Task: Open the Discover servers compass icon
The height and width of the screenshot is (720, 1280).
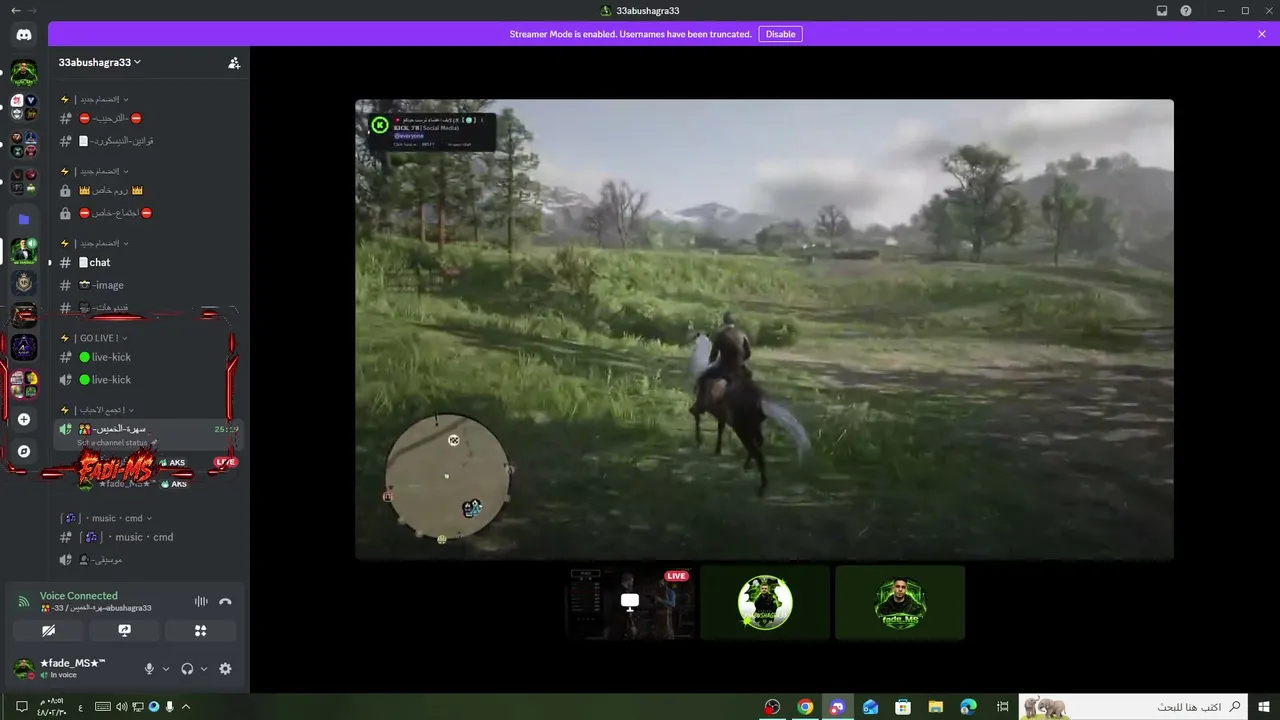Action: pyautogui.click(x=24, y=451)
